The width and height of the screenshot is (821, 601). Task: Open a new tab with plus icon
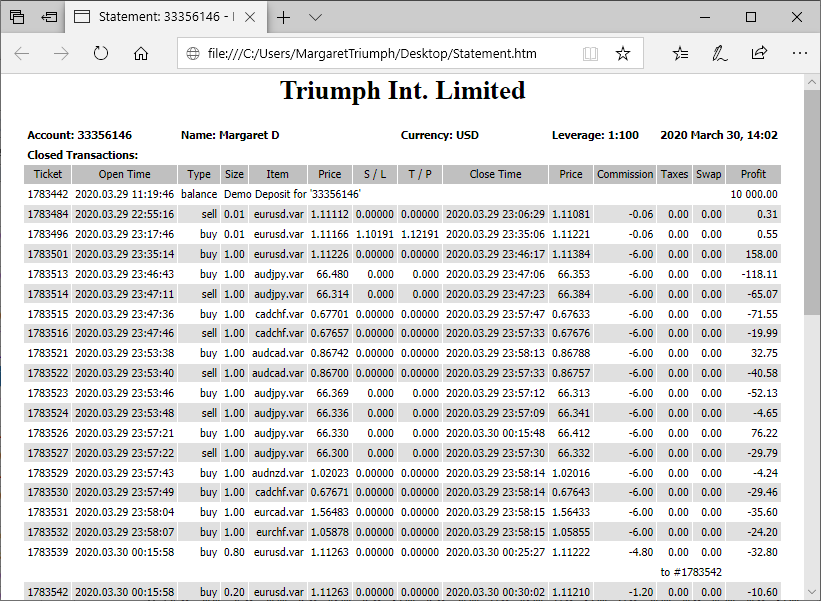283,17
